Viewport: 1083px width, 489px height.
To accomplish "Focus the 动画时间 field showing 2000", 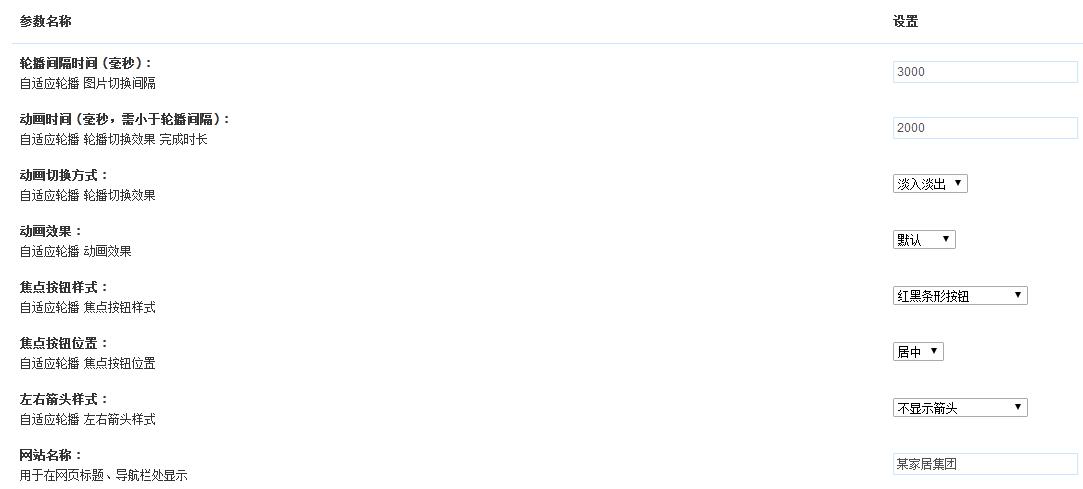I will (x=985, y=128).
